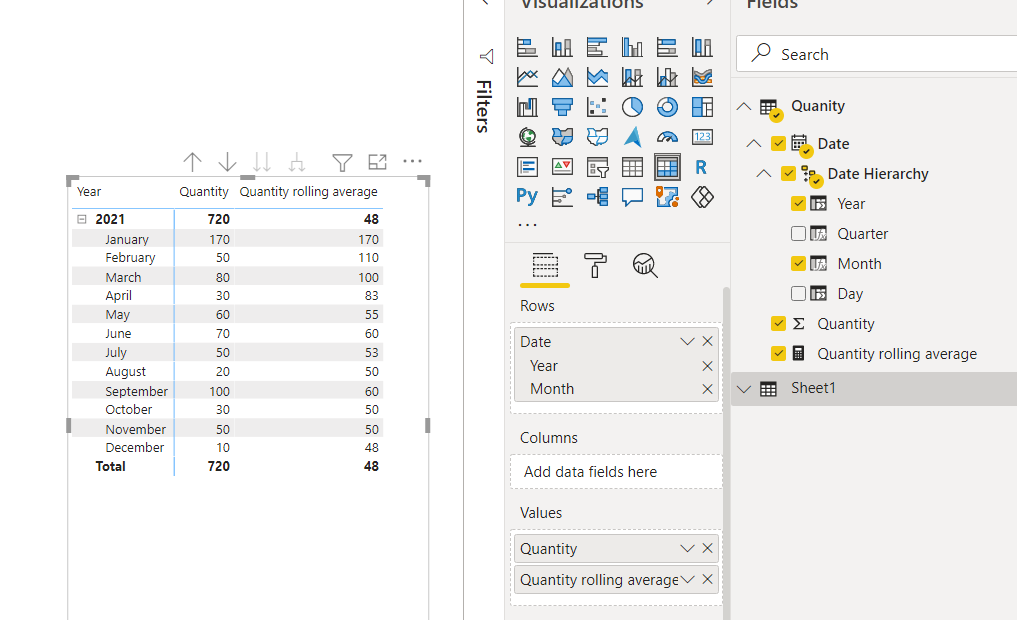
Task: Insert a Slicer visual
Action: (x=597, y=167)
